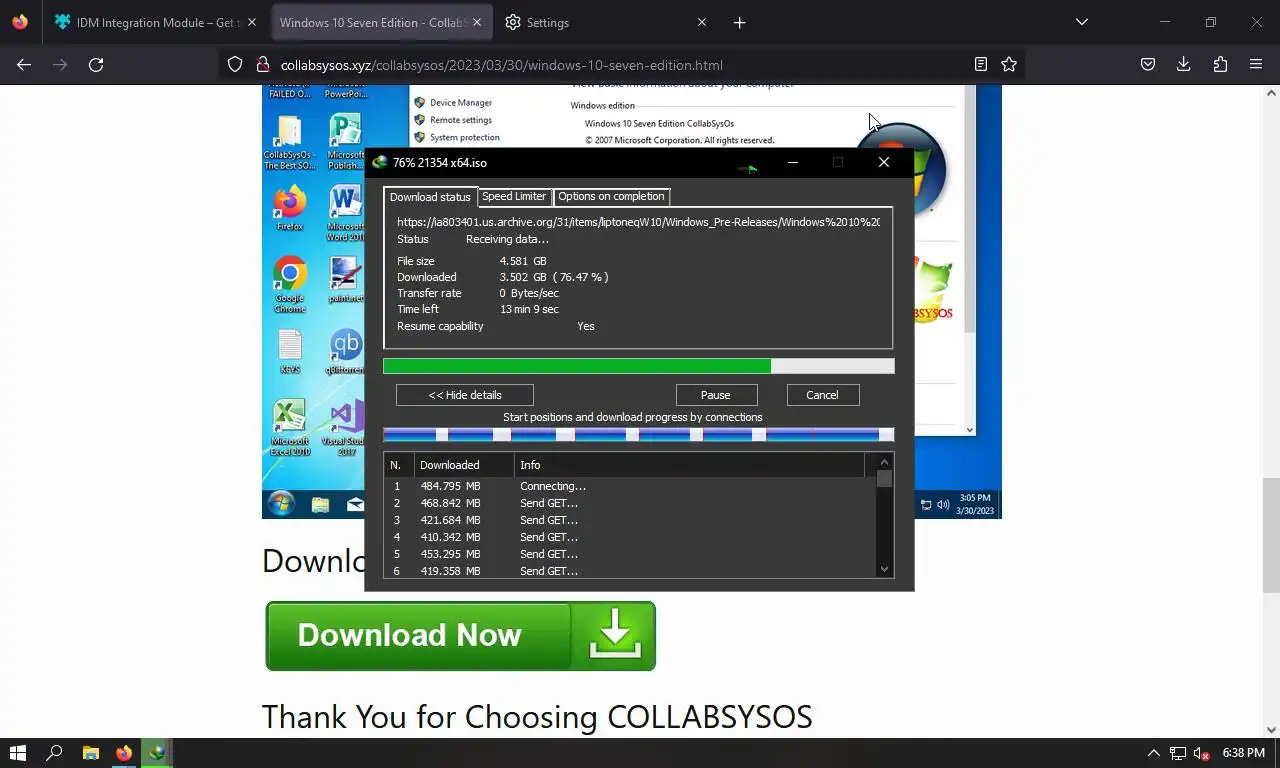Show hidden system tray icons
The image size is (1280, 768).
1153,753
